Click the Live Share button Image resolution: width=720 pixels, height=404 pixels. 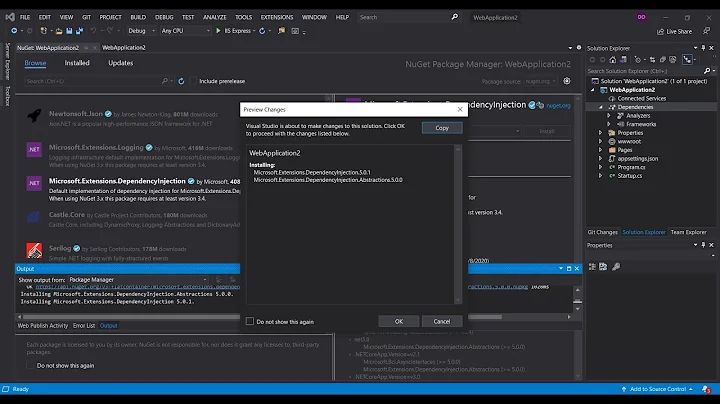click(674, 31)
